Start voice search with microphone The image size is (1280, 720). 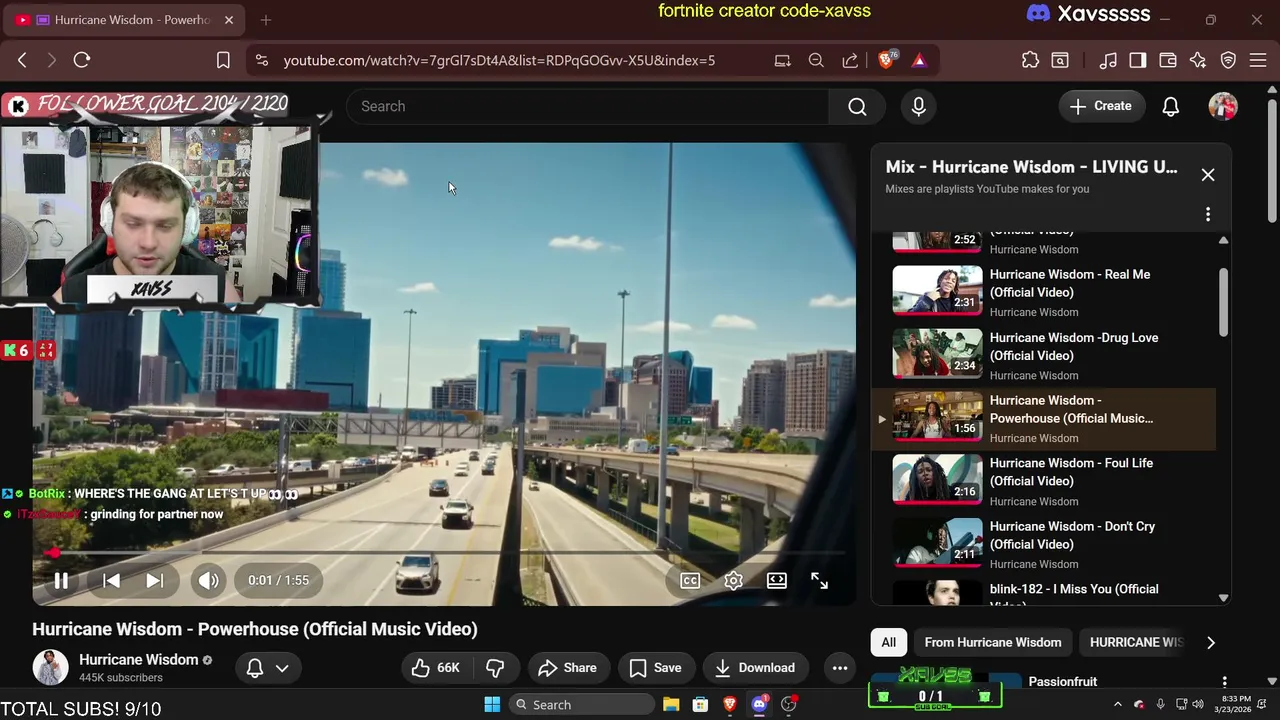(x=919, y=106)
